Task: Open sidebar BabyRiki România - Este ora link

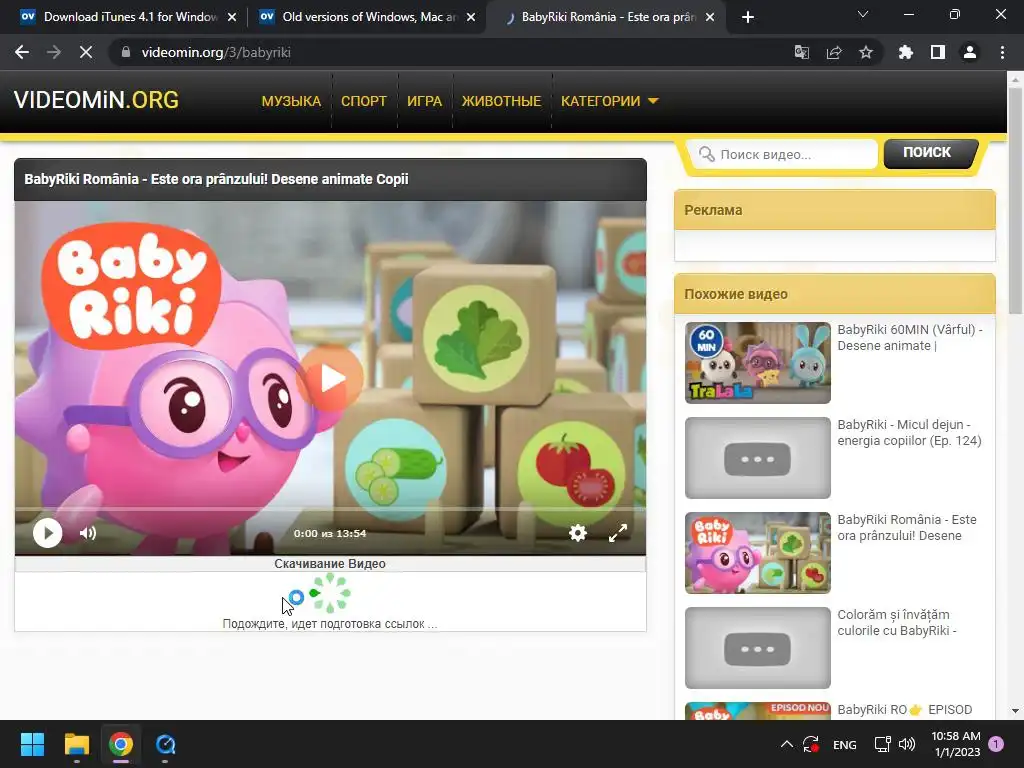Action: click(907, 528)
